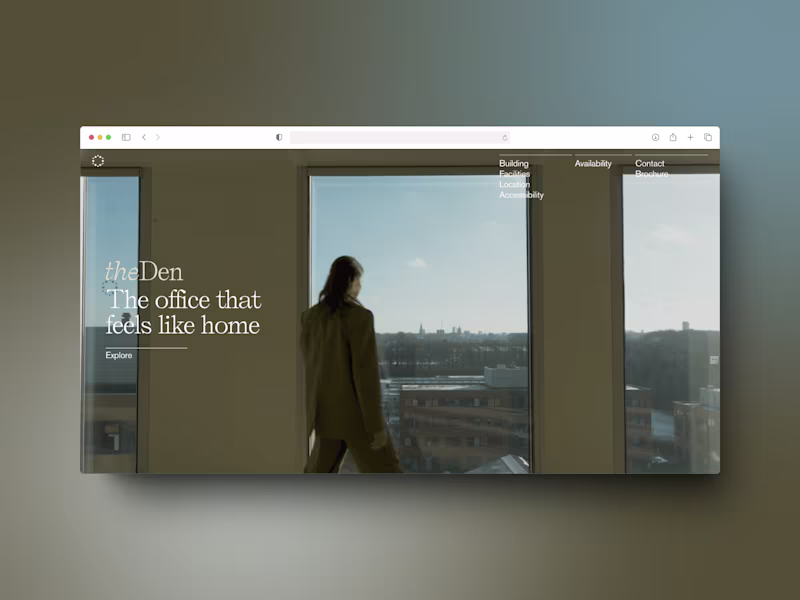Toggle the Safari sidebar icon
800x600 pixels.
126,137
